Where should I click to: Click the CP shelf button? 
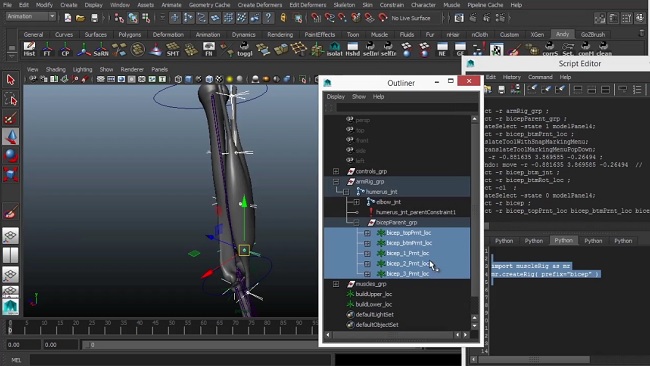(65, 49)
